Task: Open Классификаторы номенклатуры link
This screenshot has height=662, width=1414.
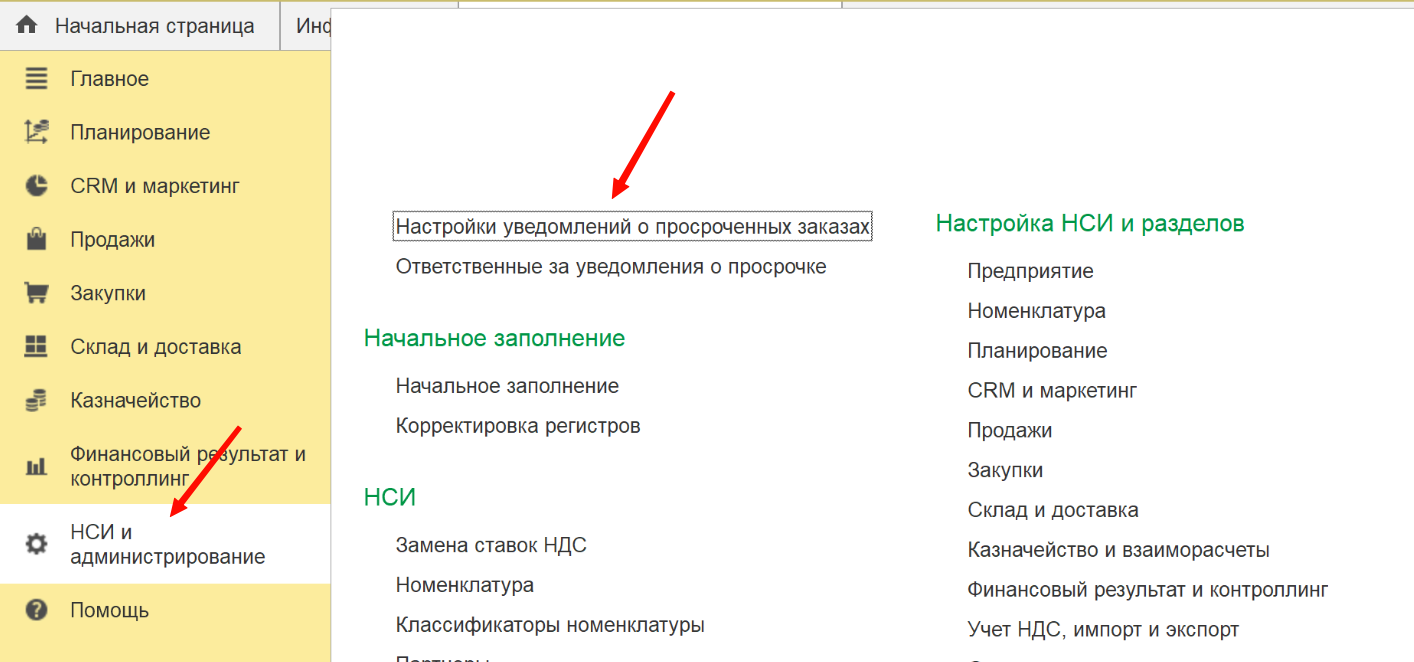Action: point(550,625)
